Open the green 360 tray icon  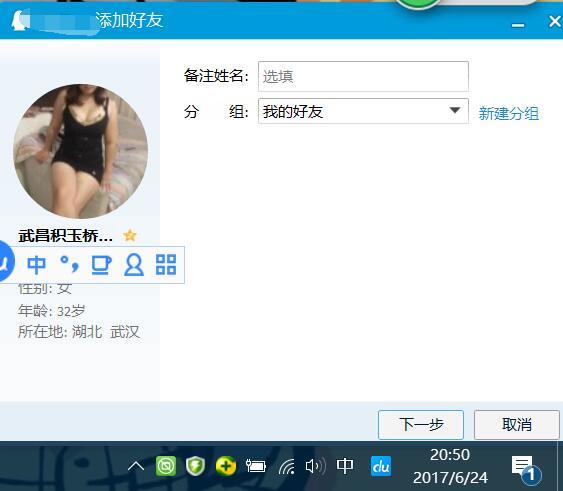tap(166, 466)
